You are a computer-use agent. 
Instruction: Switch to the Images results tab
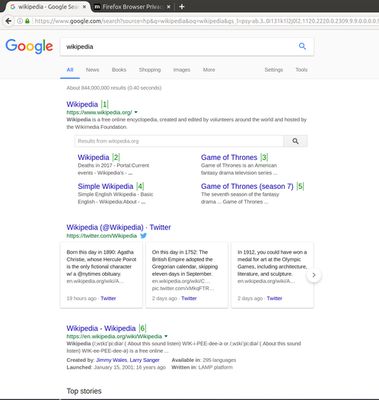click(x=182, y=70)
